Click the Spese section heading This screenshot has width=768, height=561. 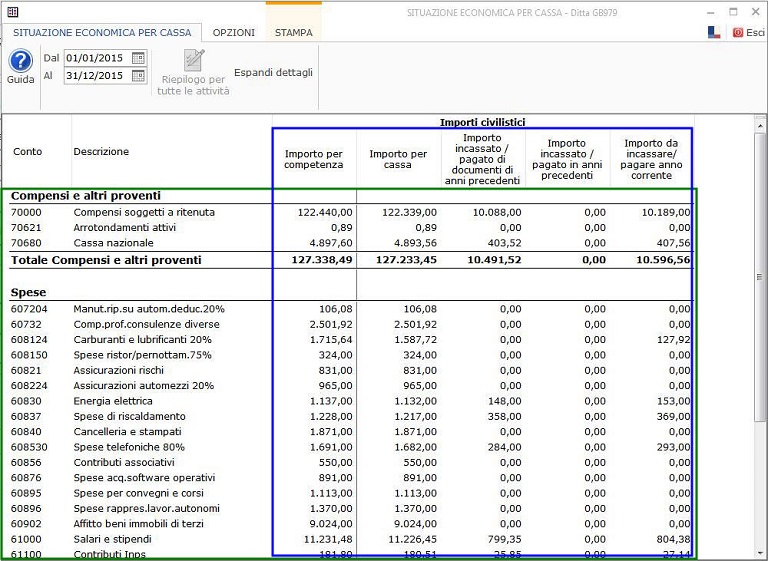pyautogui.click(x=28, y=293)
